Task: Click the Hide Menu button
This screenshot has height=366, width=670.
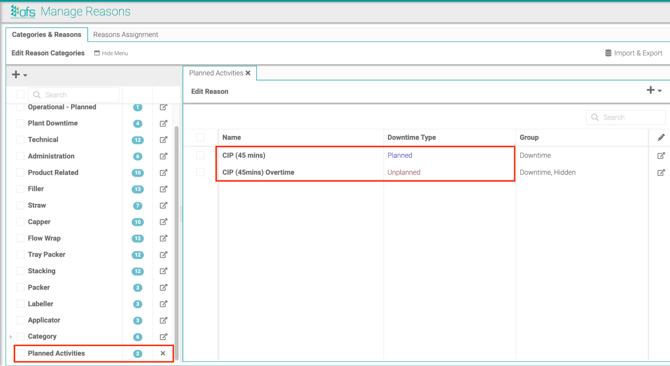Action: [x=111, y=53]
